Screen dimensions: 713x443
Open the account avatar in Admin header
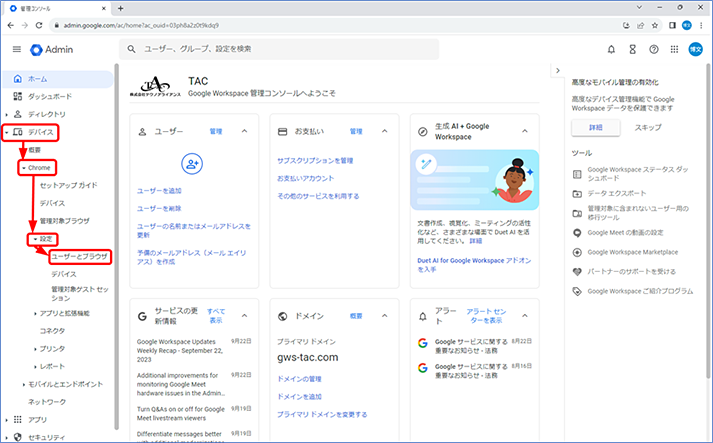point(695,49)
